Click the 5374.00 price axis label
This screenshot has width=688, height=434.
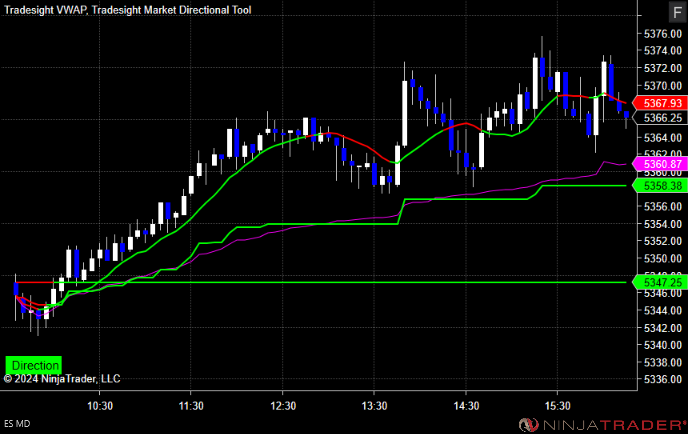[x=663, y=50]
